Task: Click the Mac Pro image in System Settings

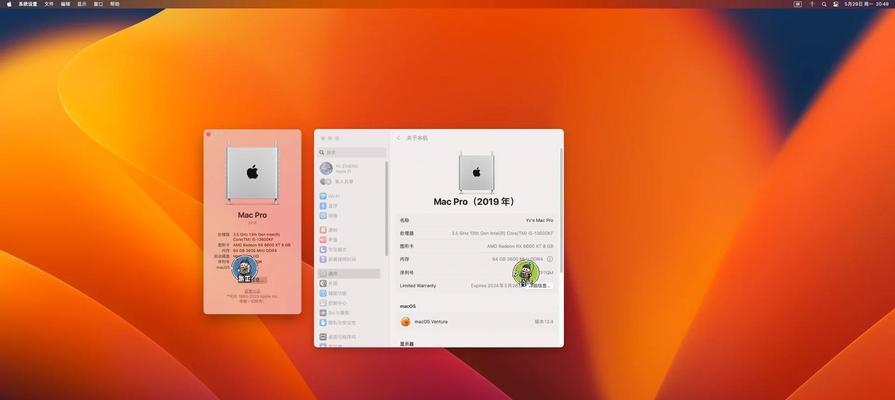Action: pyautogui.click(x=476, y=172)
